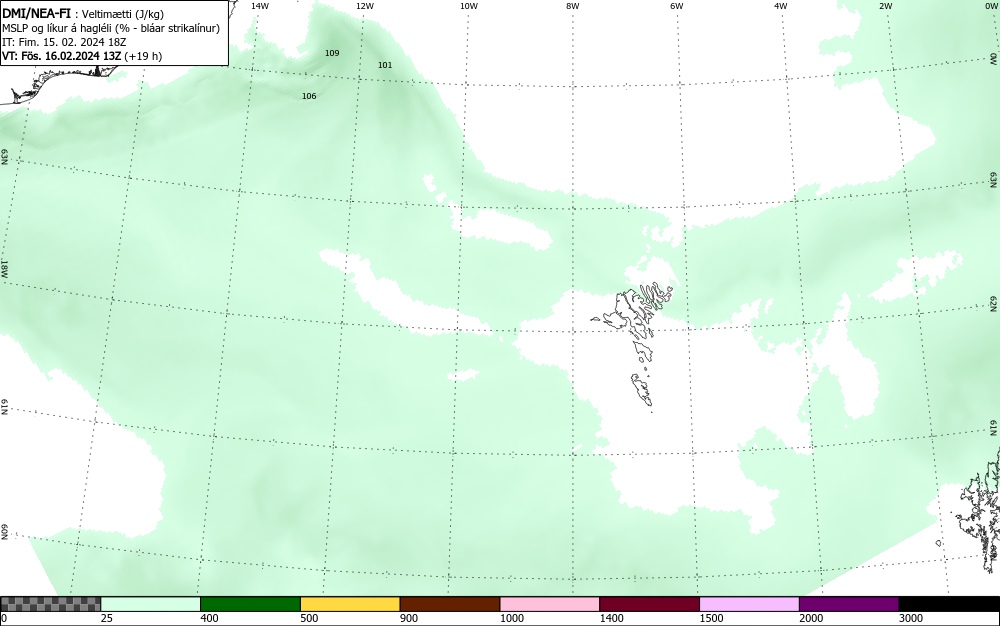
Task: Click the '900' legend value
Action: (x=409, y=618)
